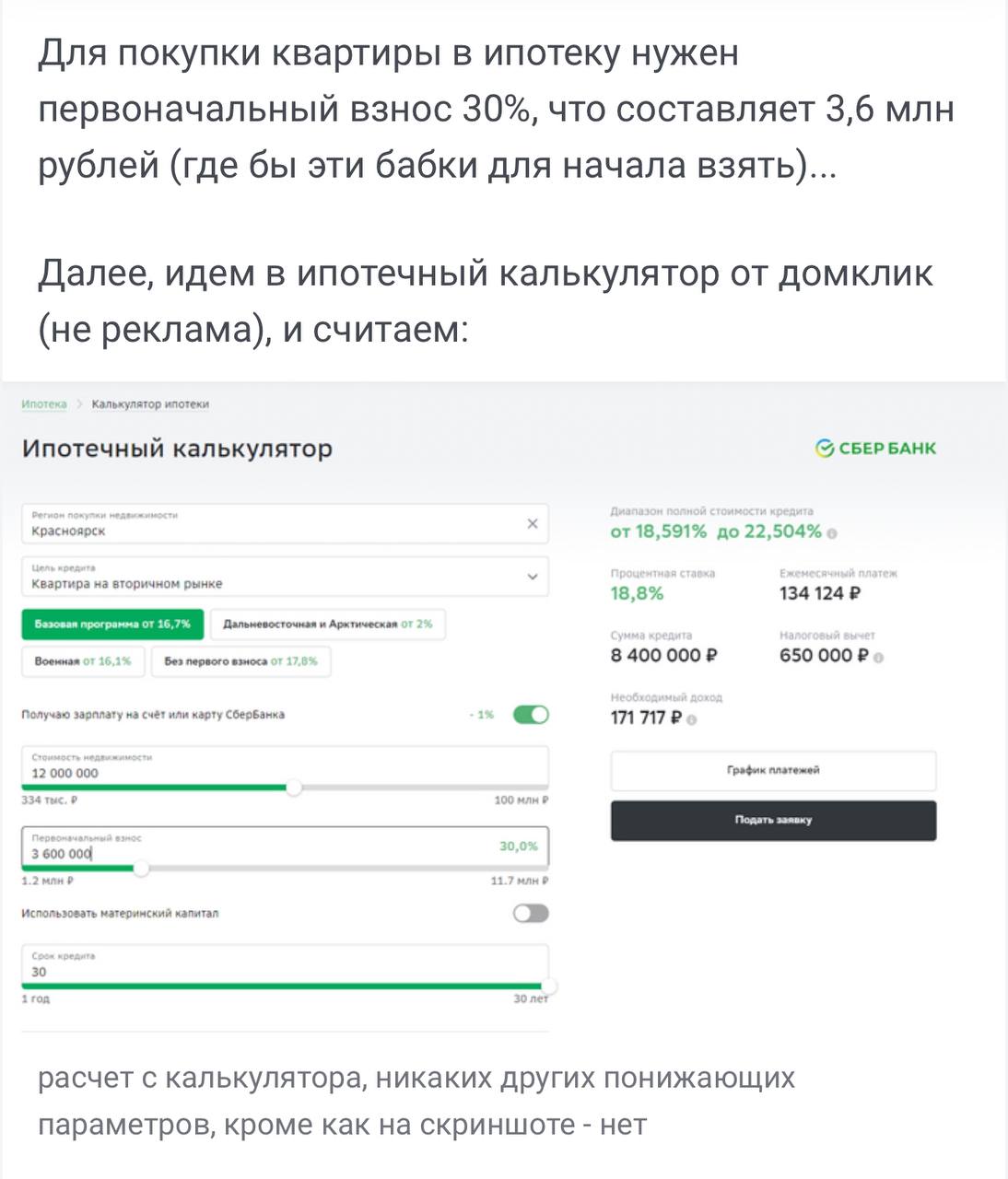Click info icon beside Необходимый доход amount
This screenshot has height=1179, width=1008.
[692, 720]
